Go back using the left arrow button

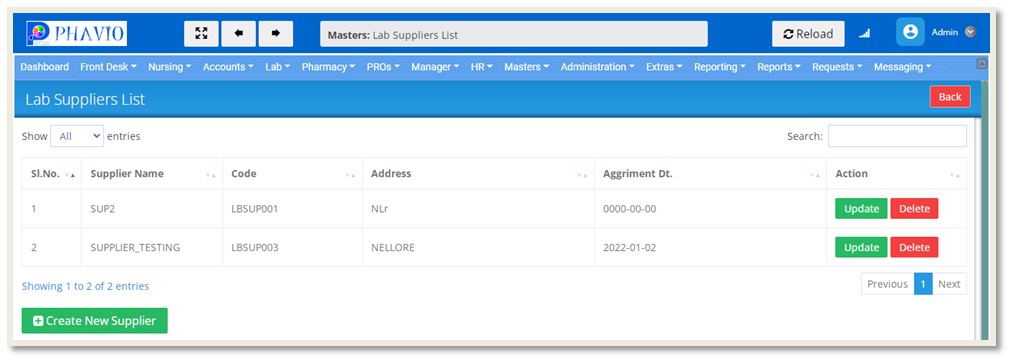pos(239,34)
